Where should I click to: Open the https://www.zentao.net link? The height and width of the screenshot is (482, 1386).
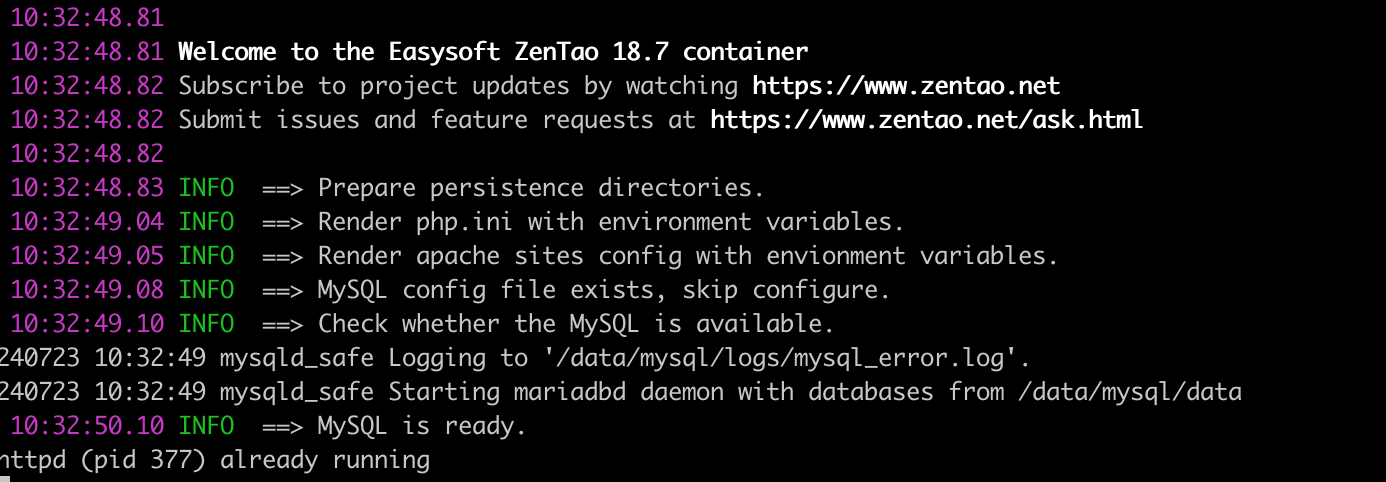pos(905,85)
